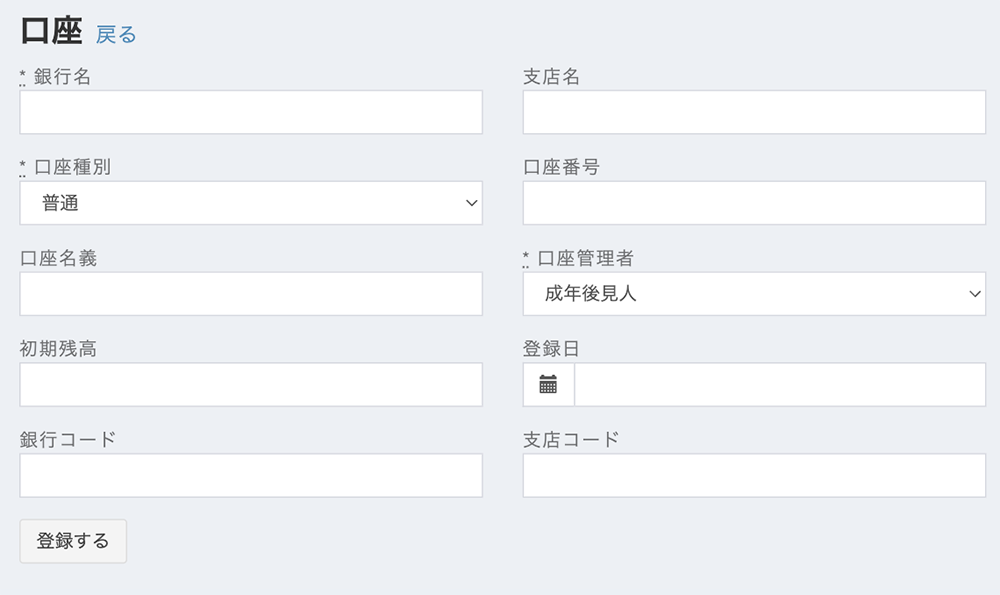Click the 戻る link next to the heading
This screenshot has width=1000, height=595.
coord(116,35)
